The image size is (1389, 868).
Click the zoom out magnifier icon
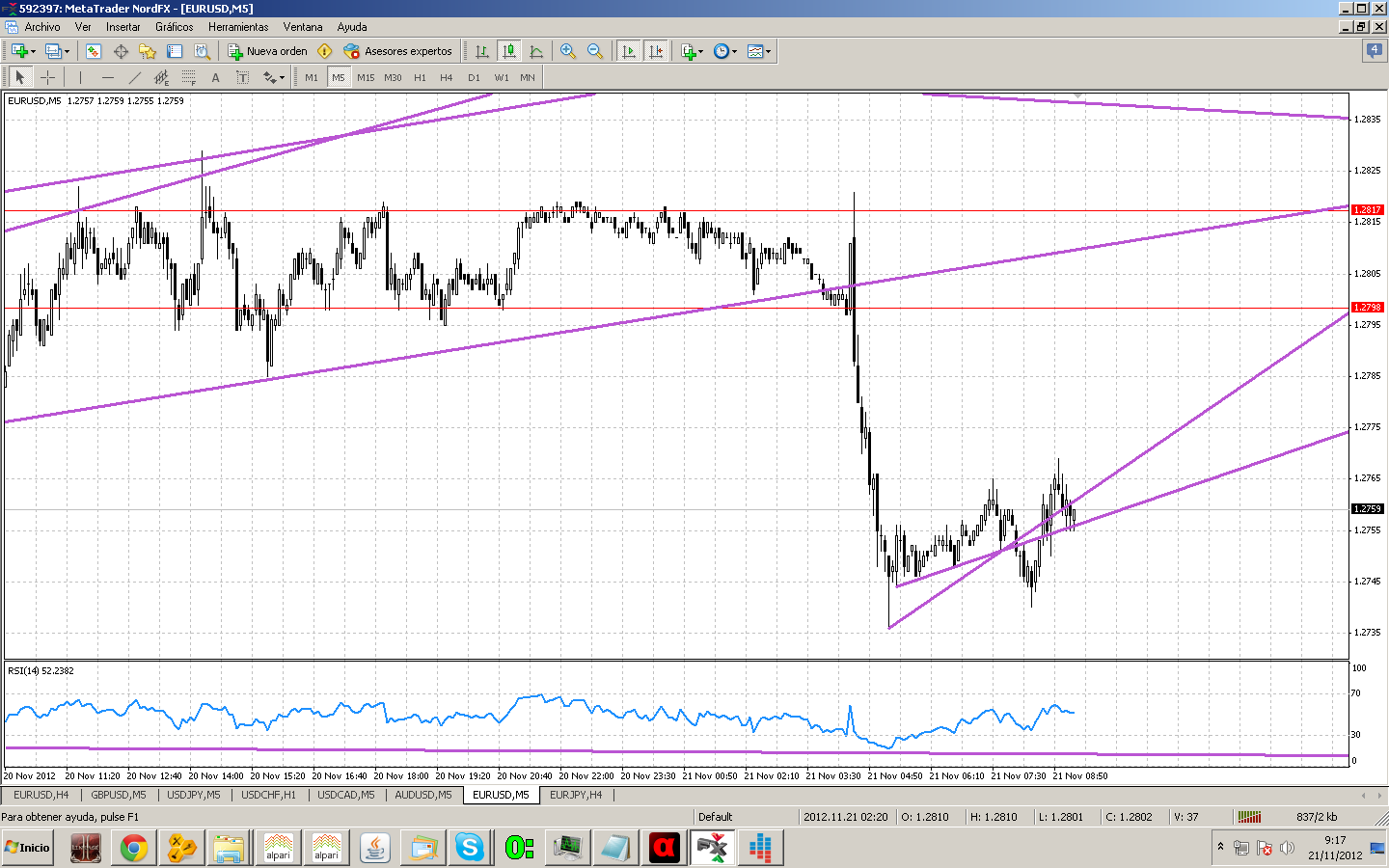(595, 51)
